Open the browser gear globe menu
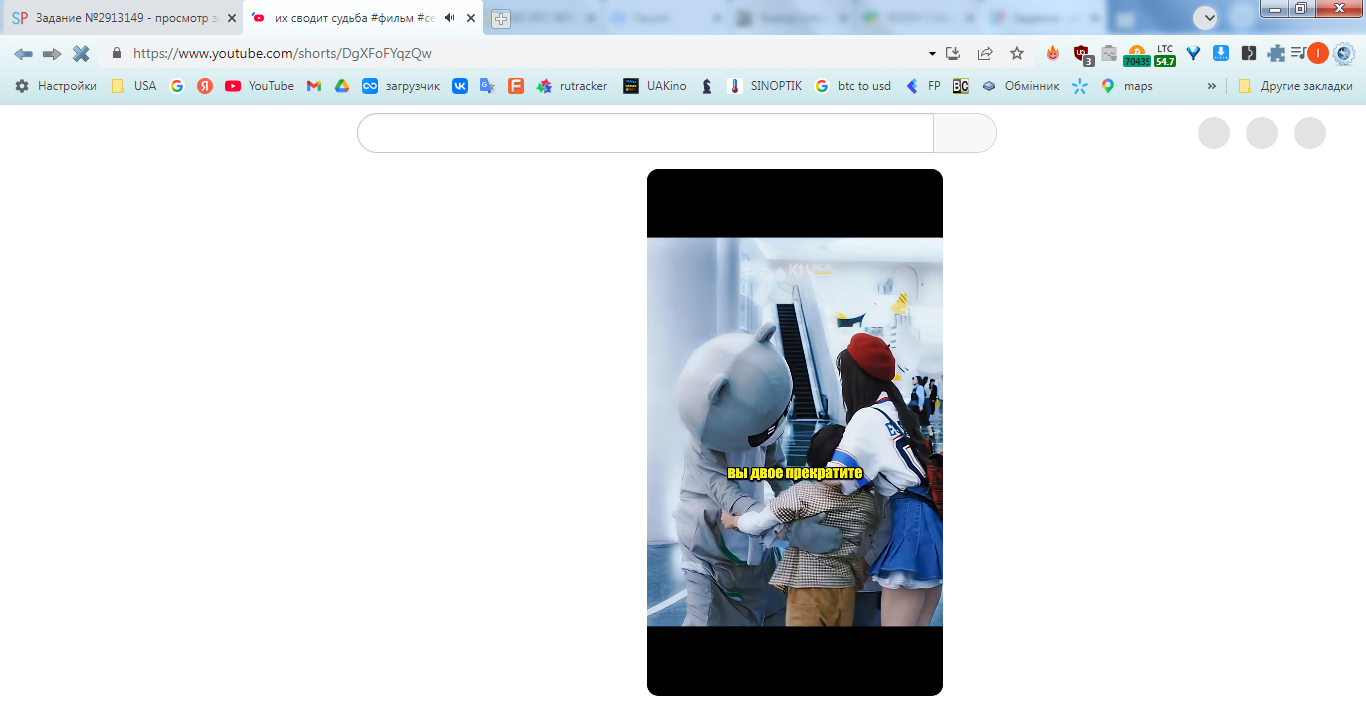 (1344, 53)
